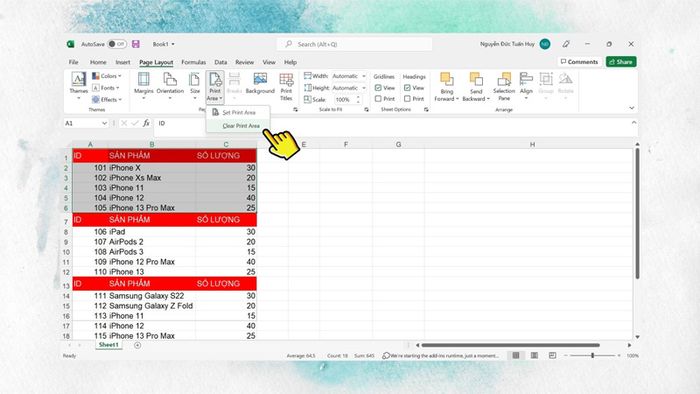Open Print Titles settings
This screenshot has height=394, width=700.
click(286, 87)
